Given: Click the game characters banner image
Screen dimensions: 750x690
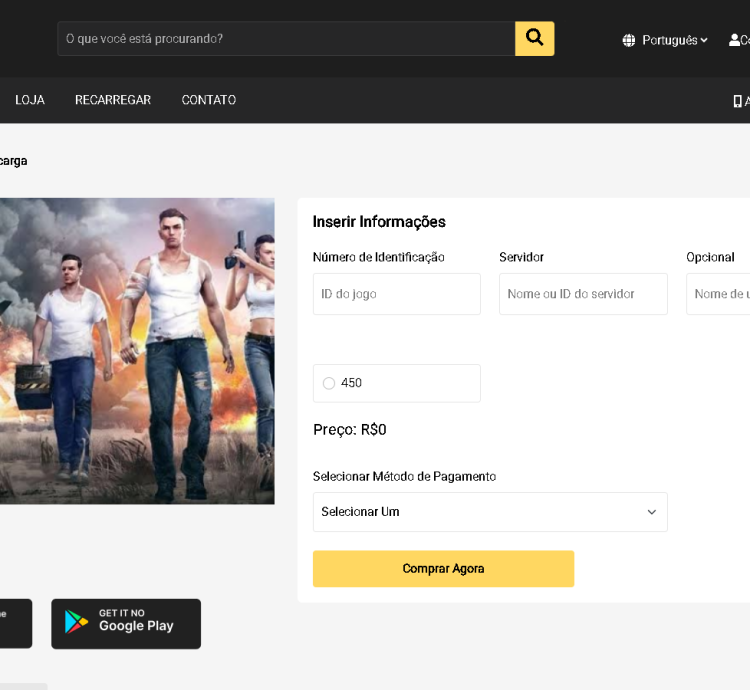Looking at the screenshot, I should [x=137, y=350].
